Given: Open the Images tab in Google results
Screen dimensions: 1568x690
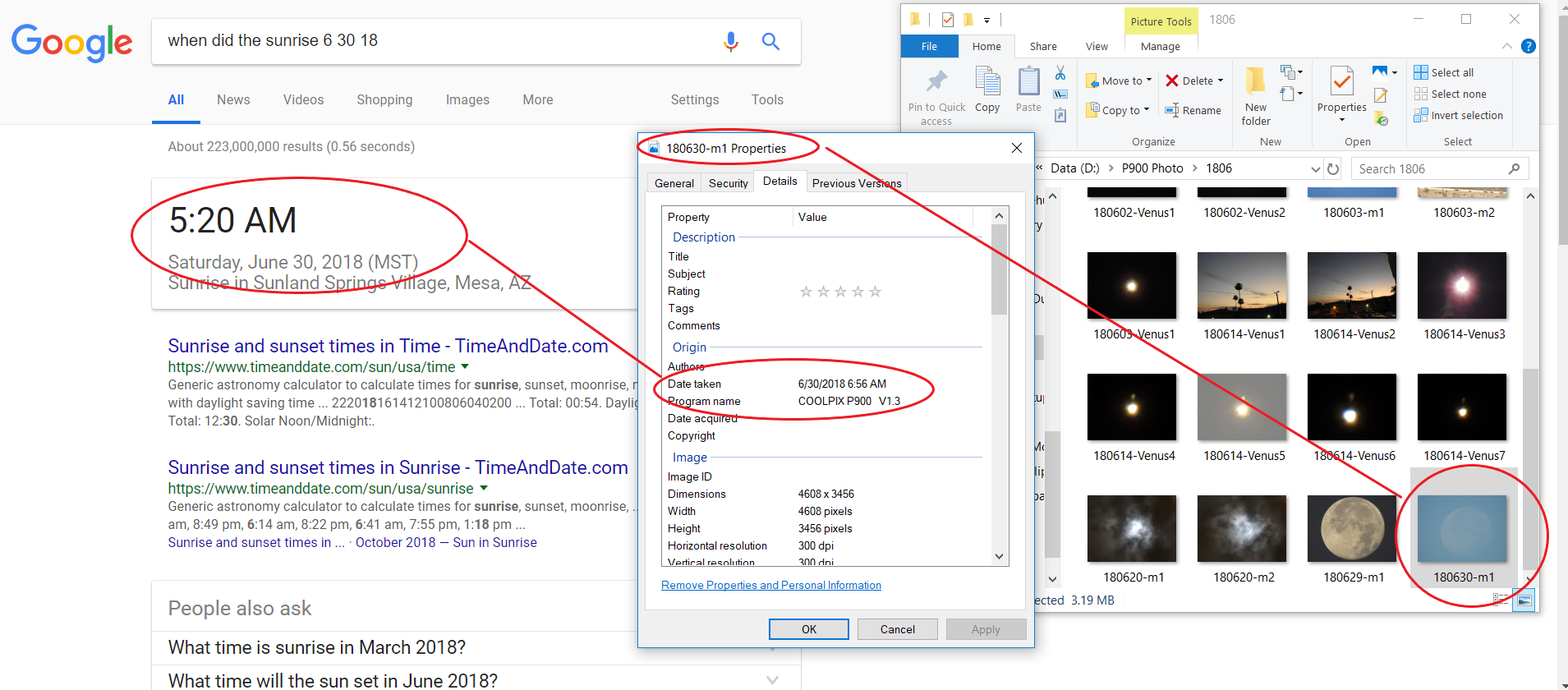Looking at the screenshot, I should coord(467,99).
